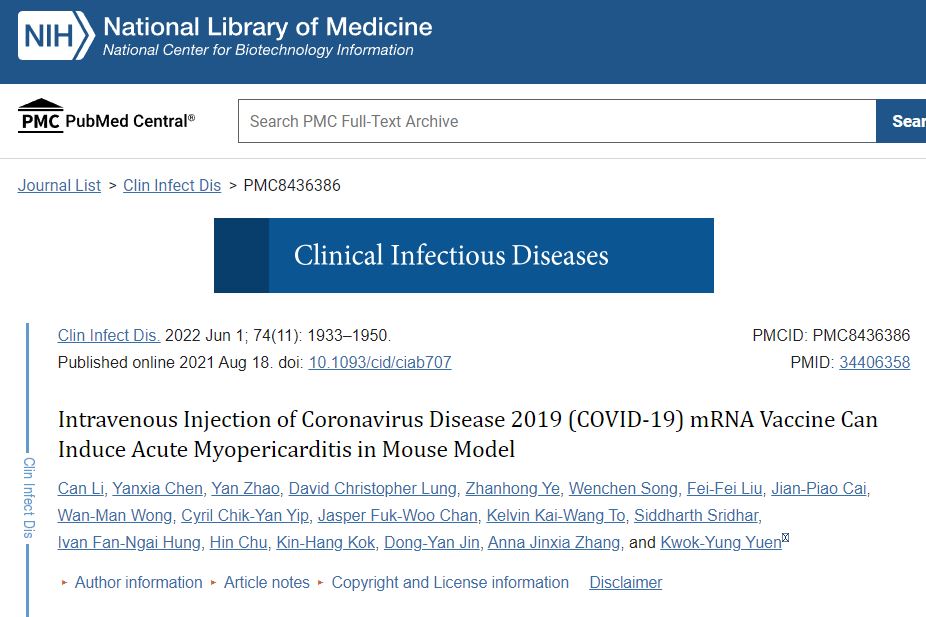Click the Clinical Infectious Diseases banner
Image resolution: width=926 pixels, height=617 pixels.
click(463, 255)
